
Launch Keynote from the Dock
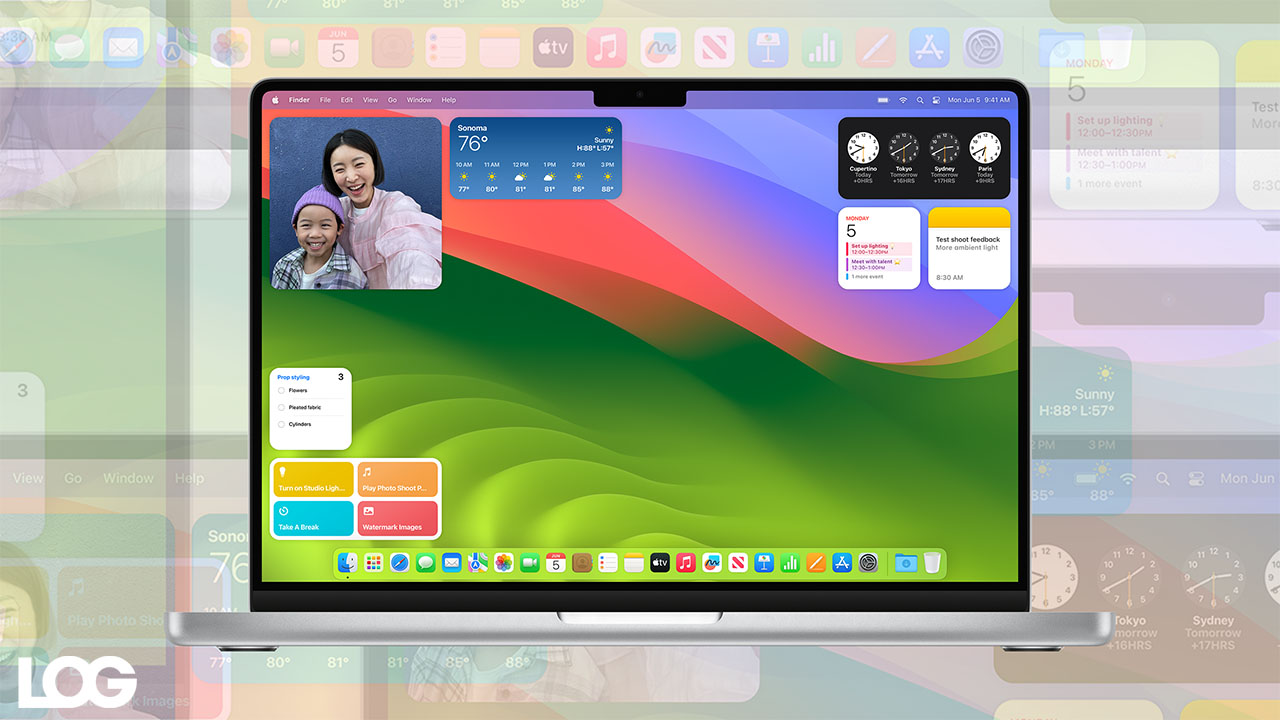[x=763, y=563]
